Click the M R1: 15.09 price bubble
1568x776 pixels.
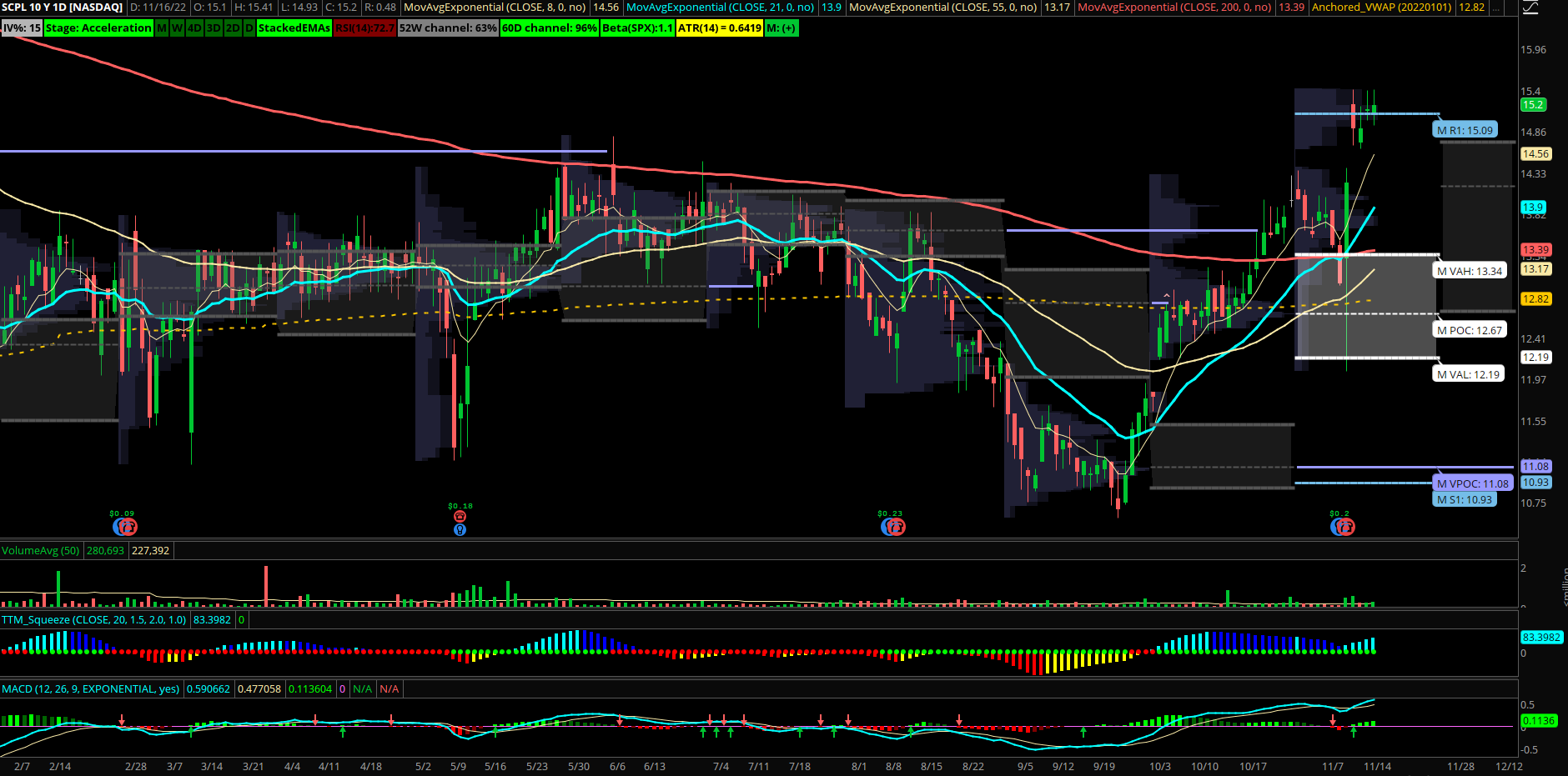coord(1465,130)
